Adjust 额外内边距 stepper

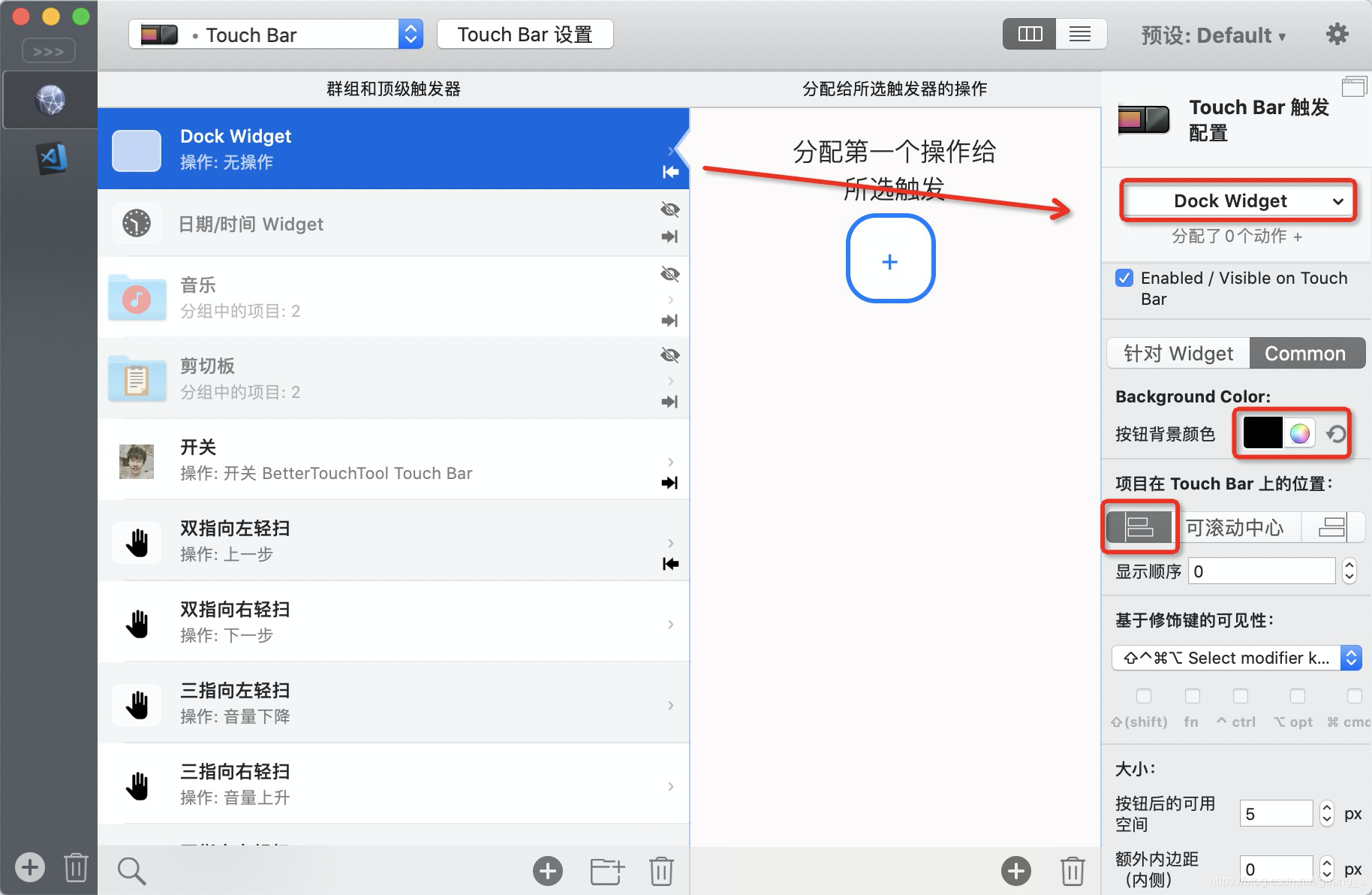pyautogui.click(x=1327, y=869)
